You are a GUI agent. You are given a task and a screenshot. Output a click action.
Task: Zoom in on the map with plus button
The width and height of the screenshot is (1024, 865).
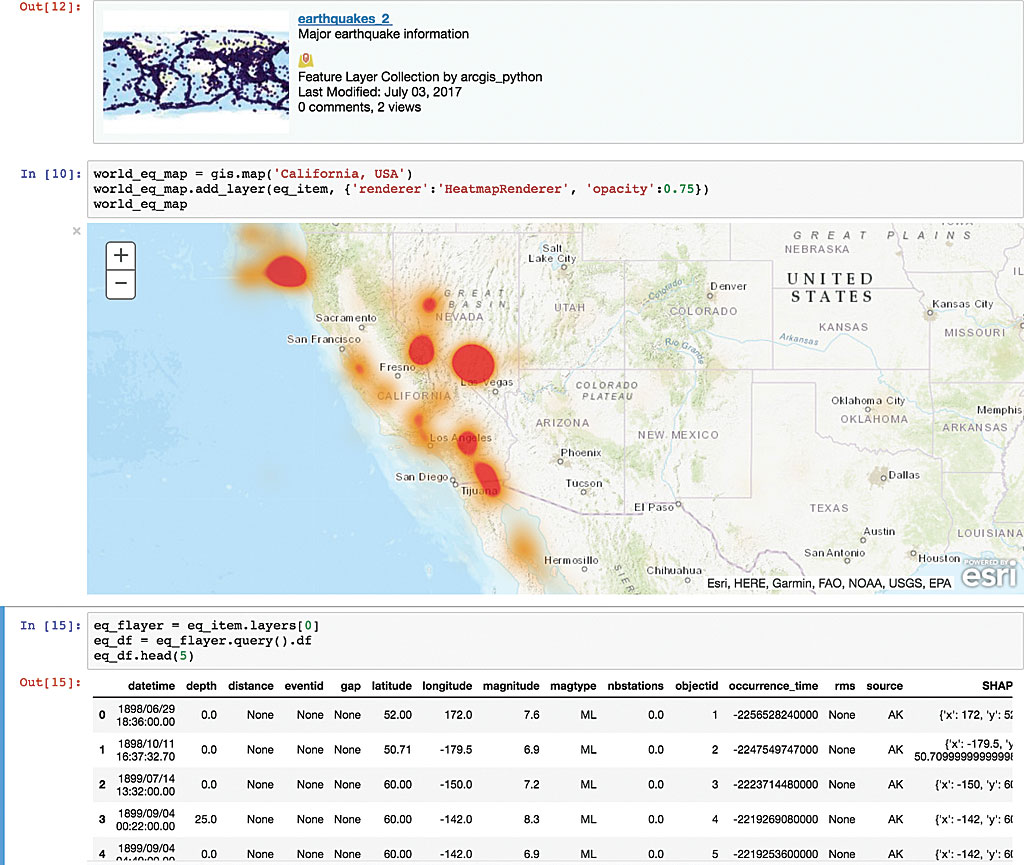(x=121, y=255)
